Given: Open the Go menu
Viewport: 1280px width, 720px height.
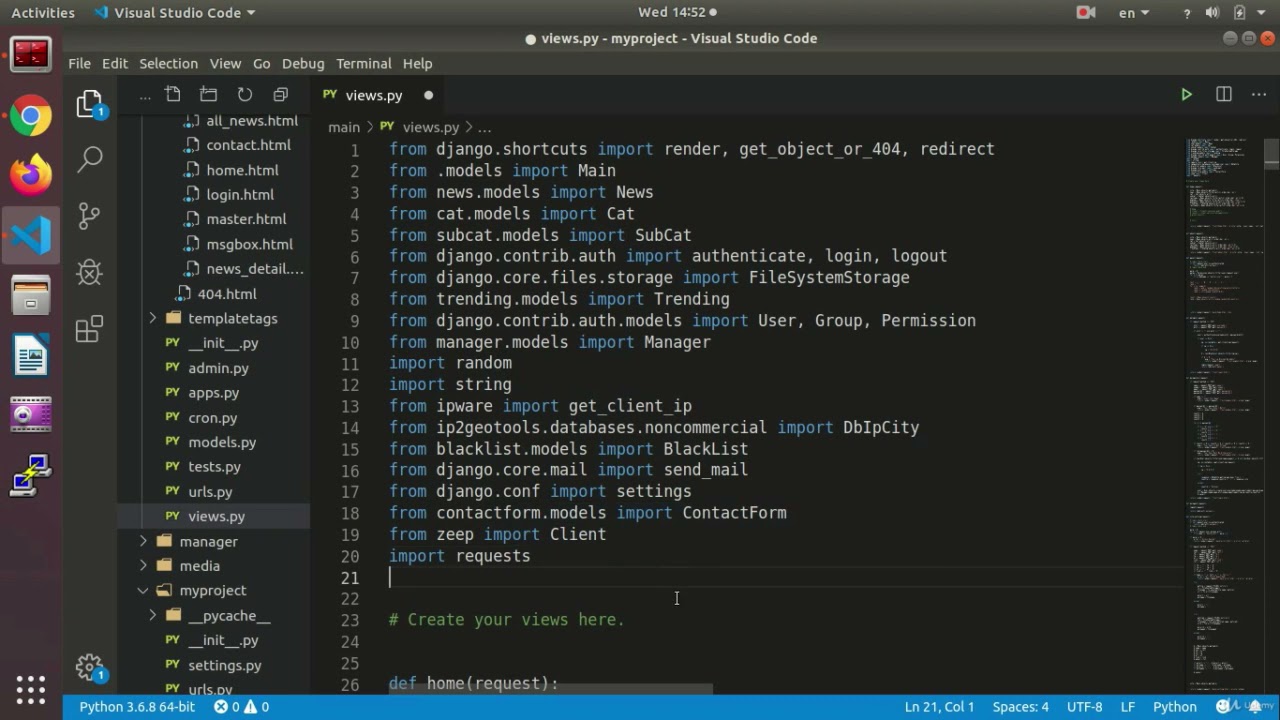Looking at the screenshot, I should coord(262,63).
